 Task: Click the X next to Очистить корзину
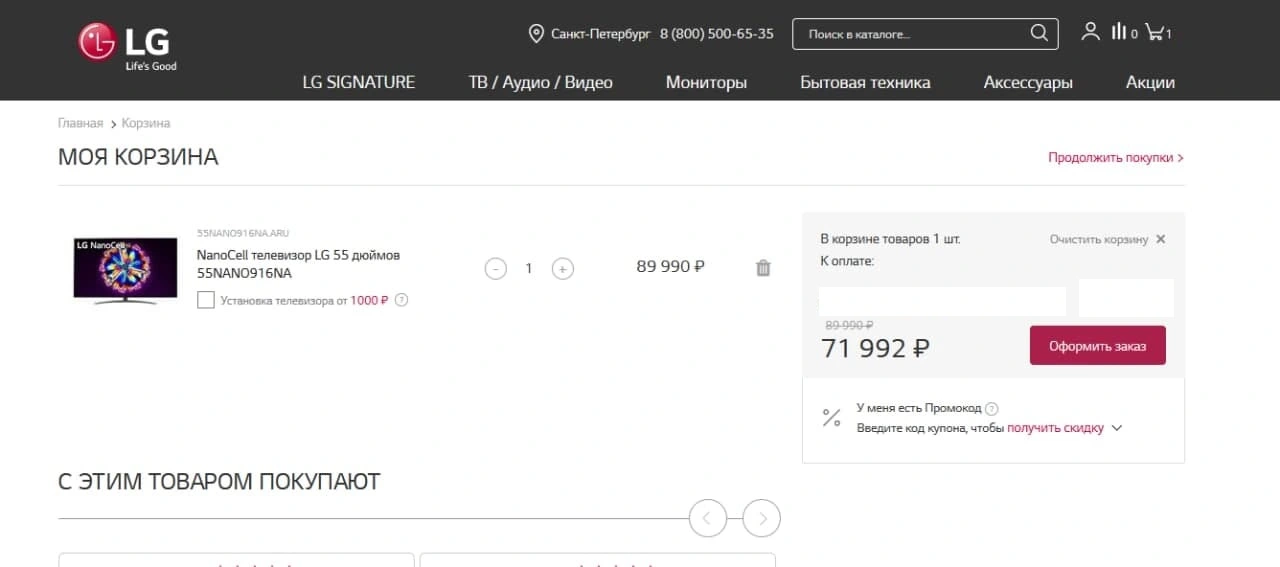[1160, 239]
